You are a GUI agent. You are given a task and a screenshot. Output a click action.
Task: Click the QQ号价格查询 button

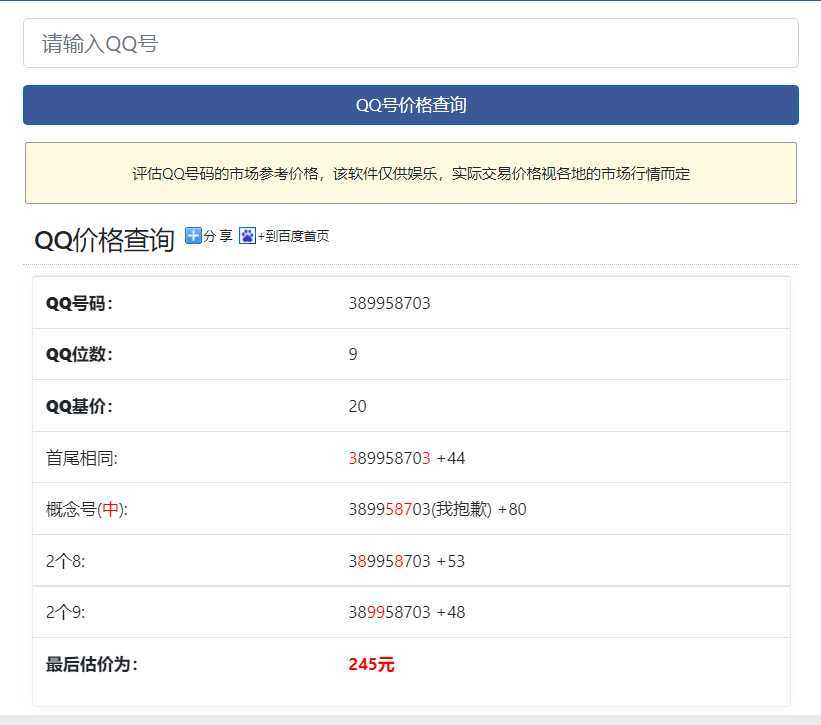(410, 104)
